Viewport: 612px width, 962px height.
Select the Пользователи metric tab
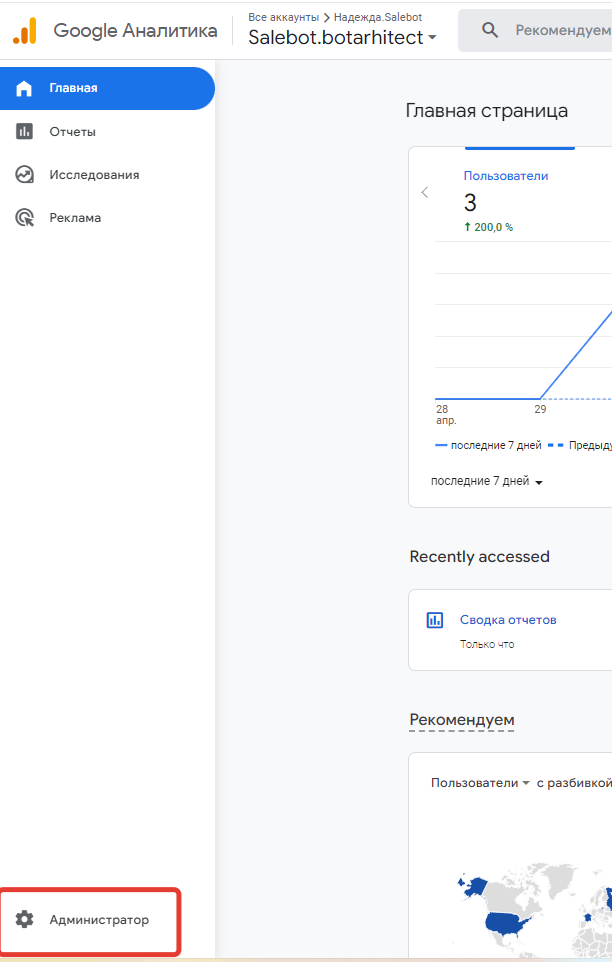(506, 176)
